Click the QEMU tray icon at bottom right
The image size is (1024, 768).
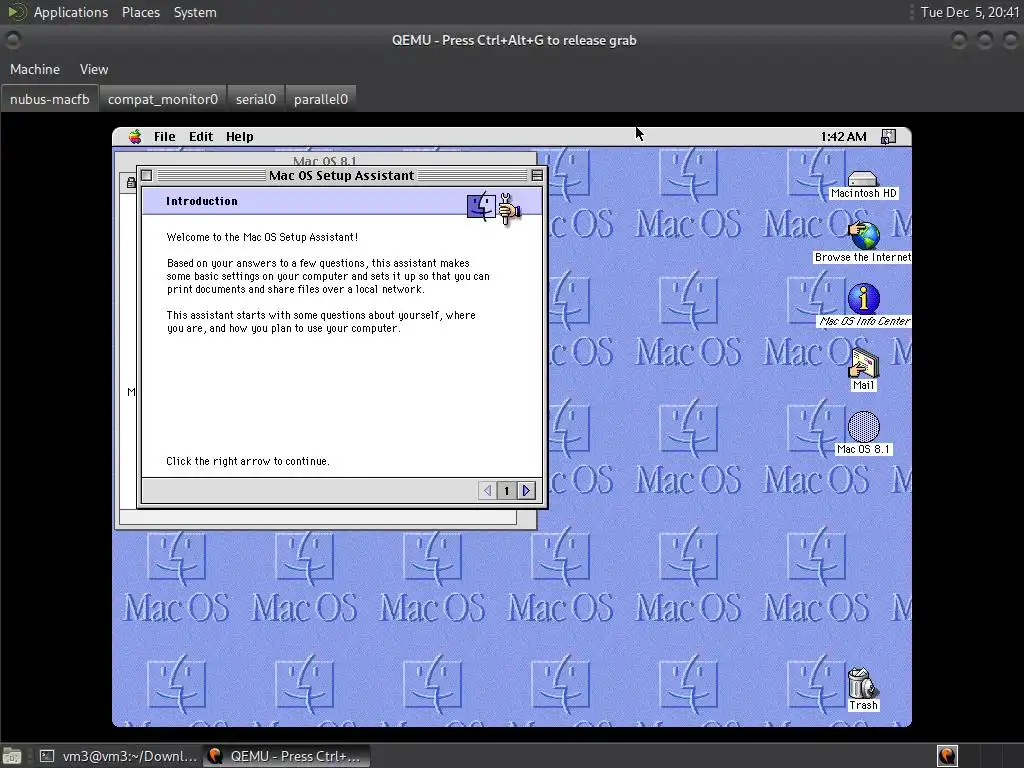click(947, 756)
